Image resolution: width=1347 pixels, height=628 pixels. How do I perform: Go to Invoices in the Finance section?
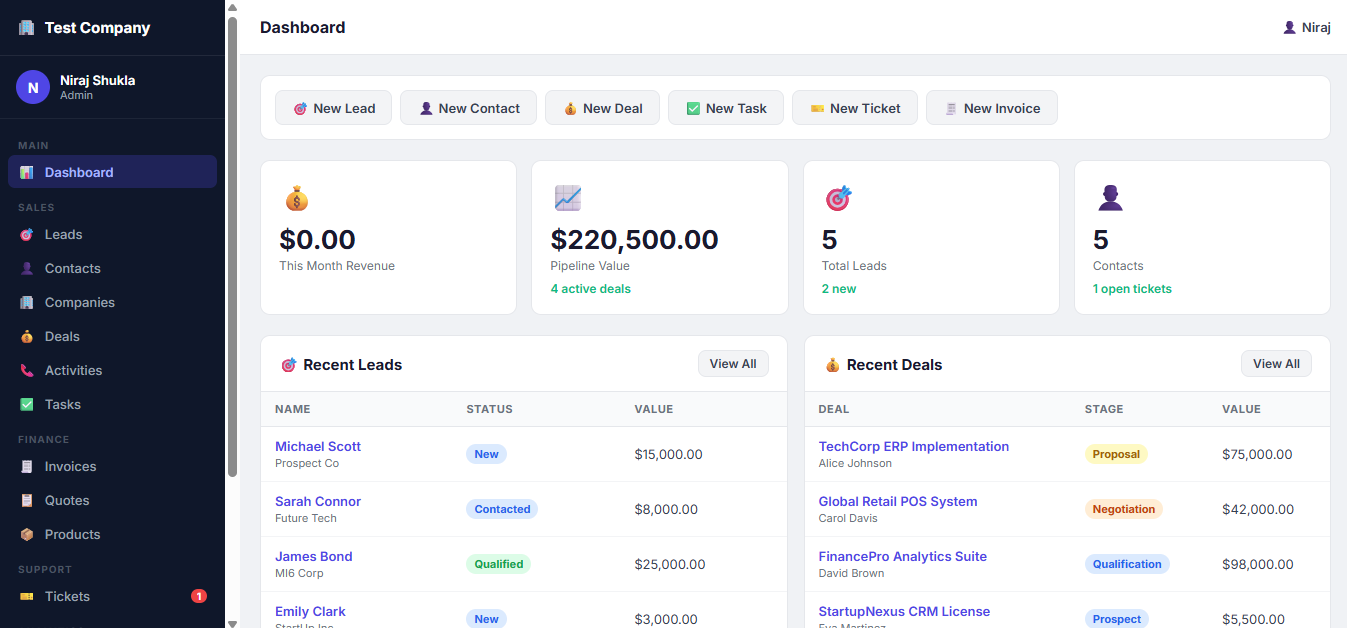70,467
